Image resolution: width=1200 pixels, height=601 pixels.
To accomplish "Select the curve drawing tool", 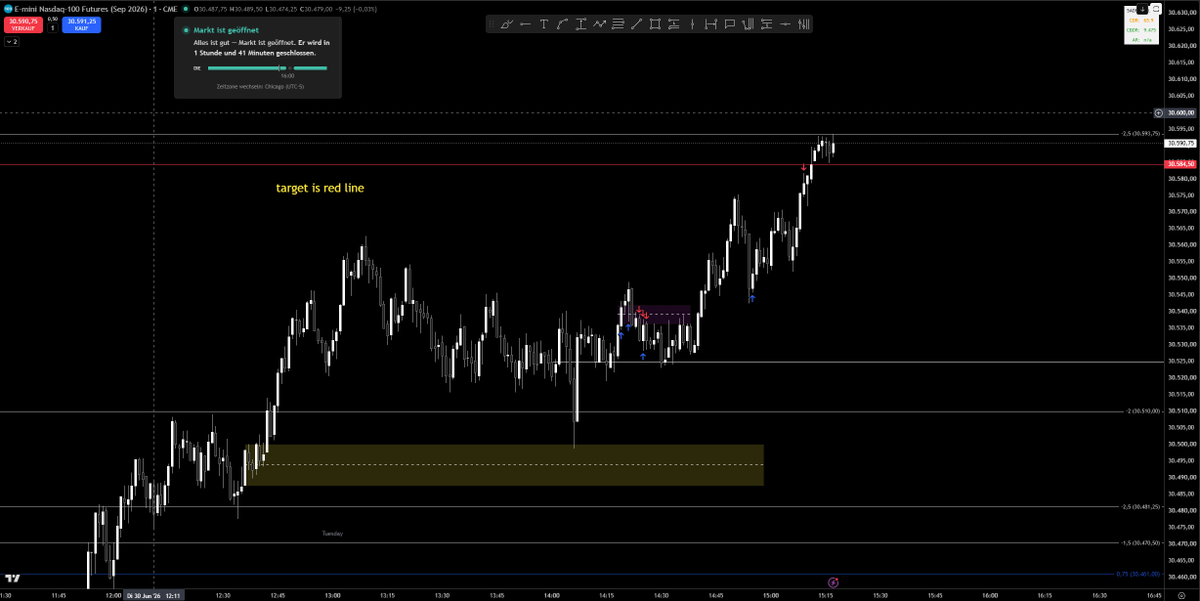I will point(562,24).
